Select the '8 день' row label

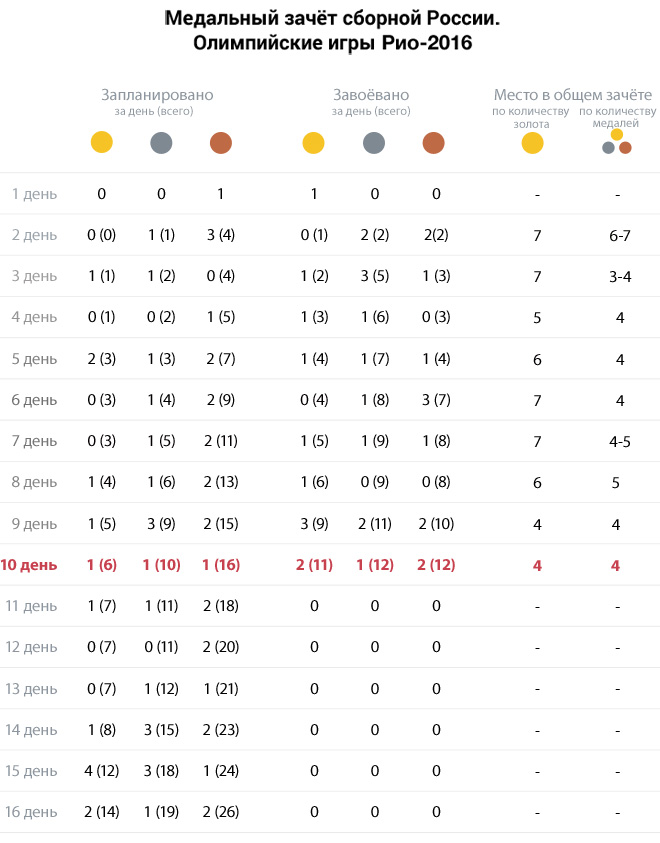coord(34,482)
